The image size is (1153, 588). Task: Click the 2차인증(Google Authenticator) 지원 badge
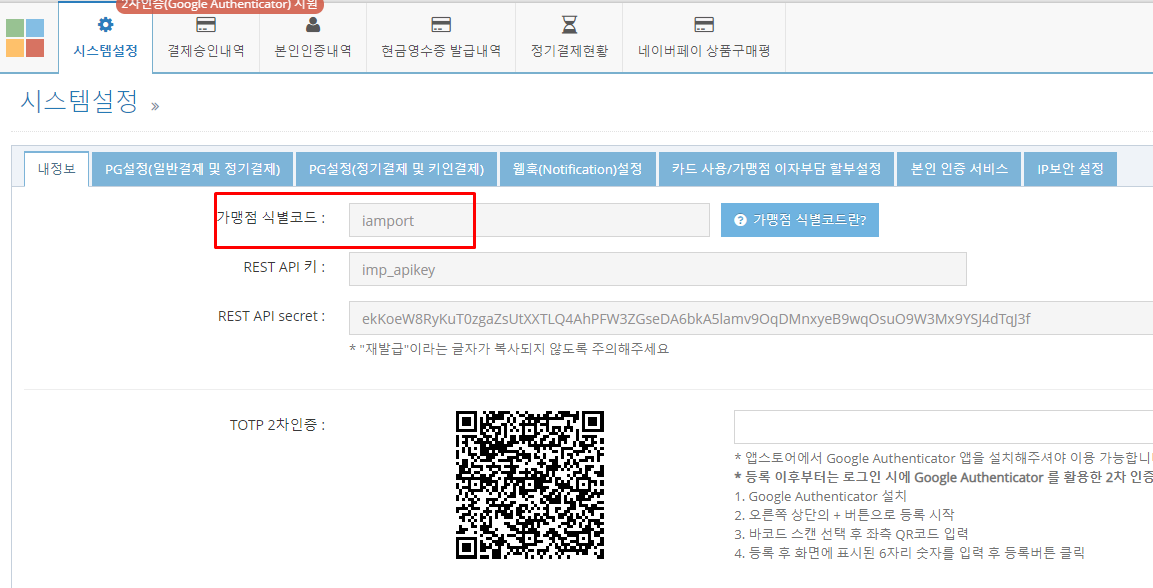pos(220,5)
